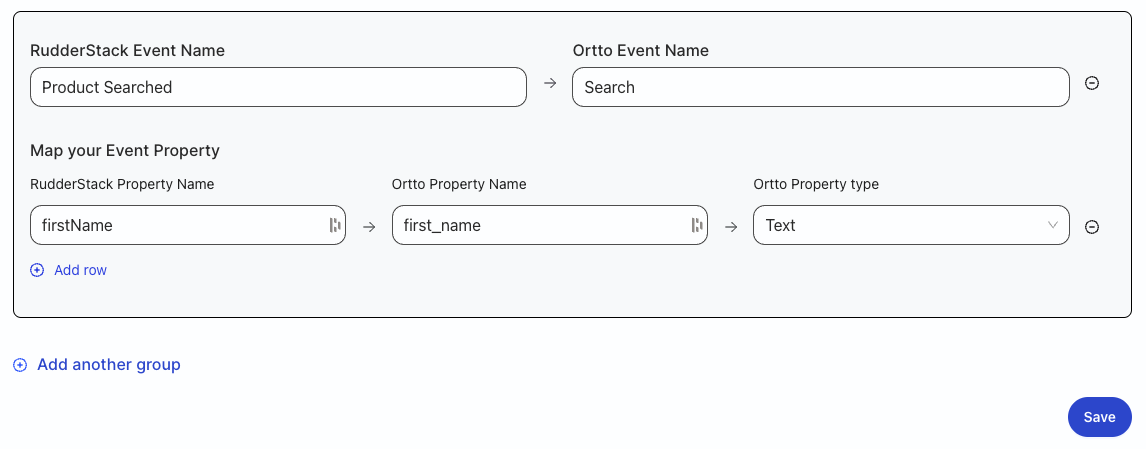The width and height of the screenshot is (1146, 449).
Task: Click the 'RudderStack Event Name' label
Action: [x=127, y=50]
